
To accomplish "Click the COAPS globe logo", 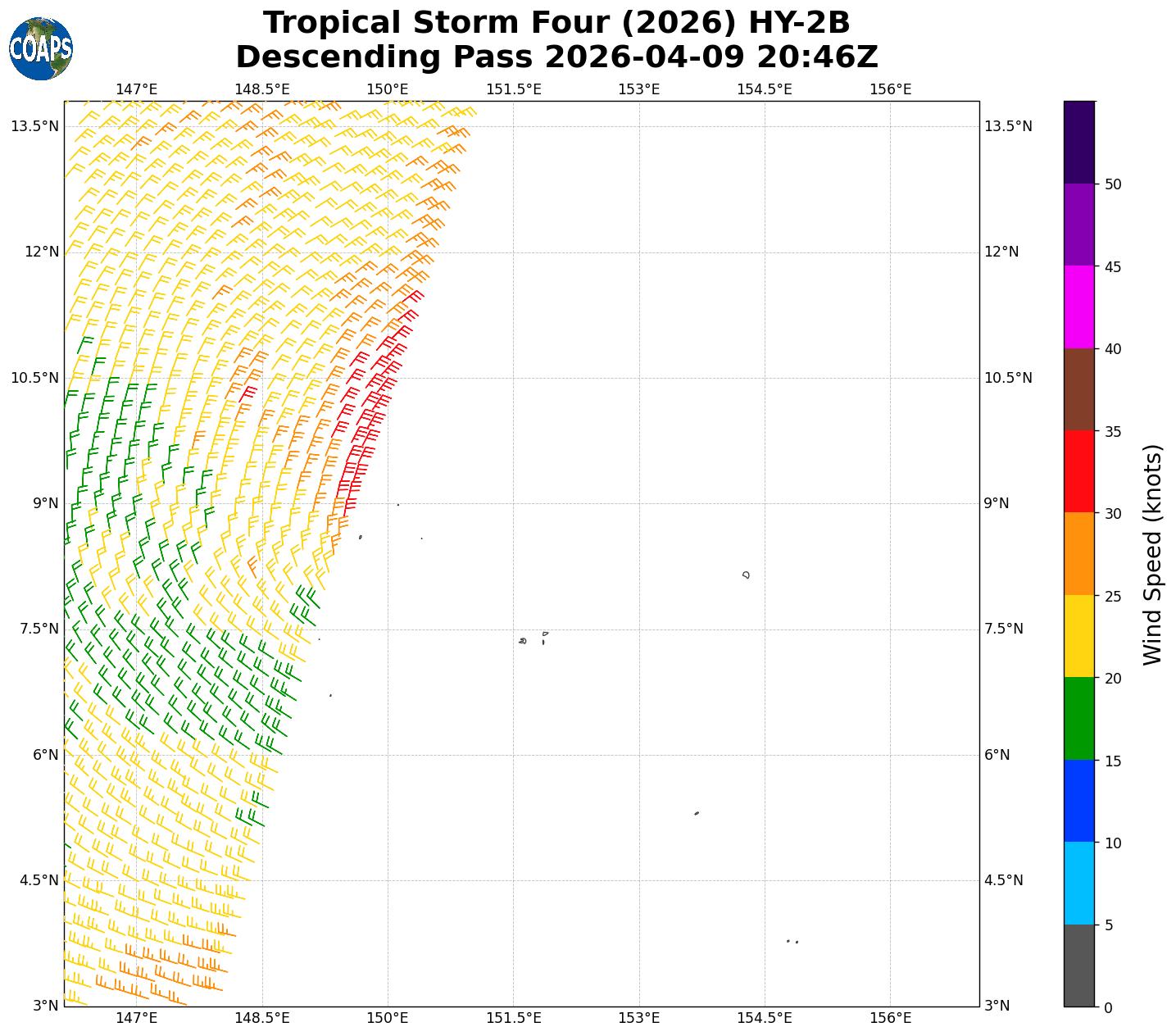I will pyautogui.click(x=41, y=49).
